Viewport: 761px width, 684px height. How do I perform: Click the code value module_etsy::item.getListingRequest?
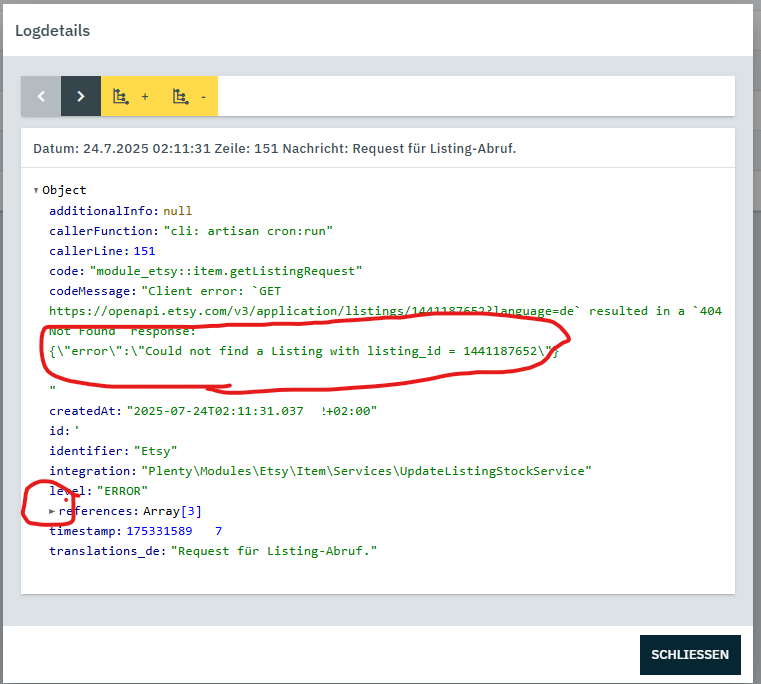[226, 271]
